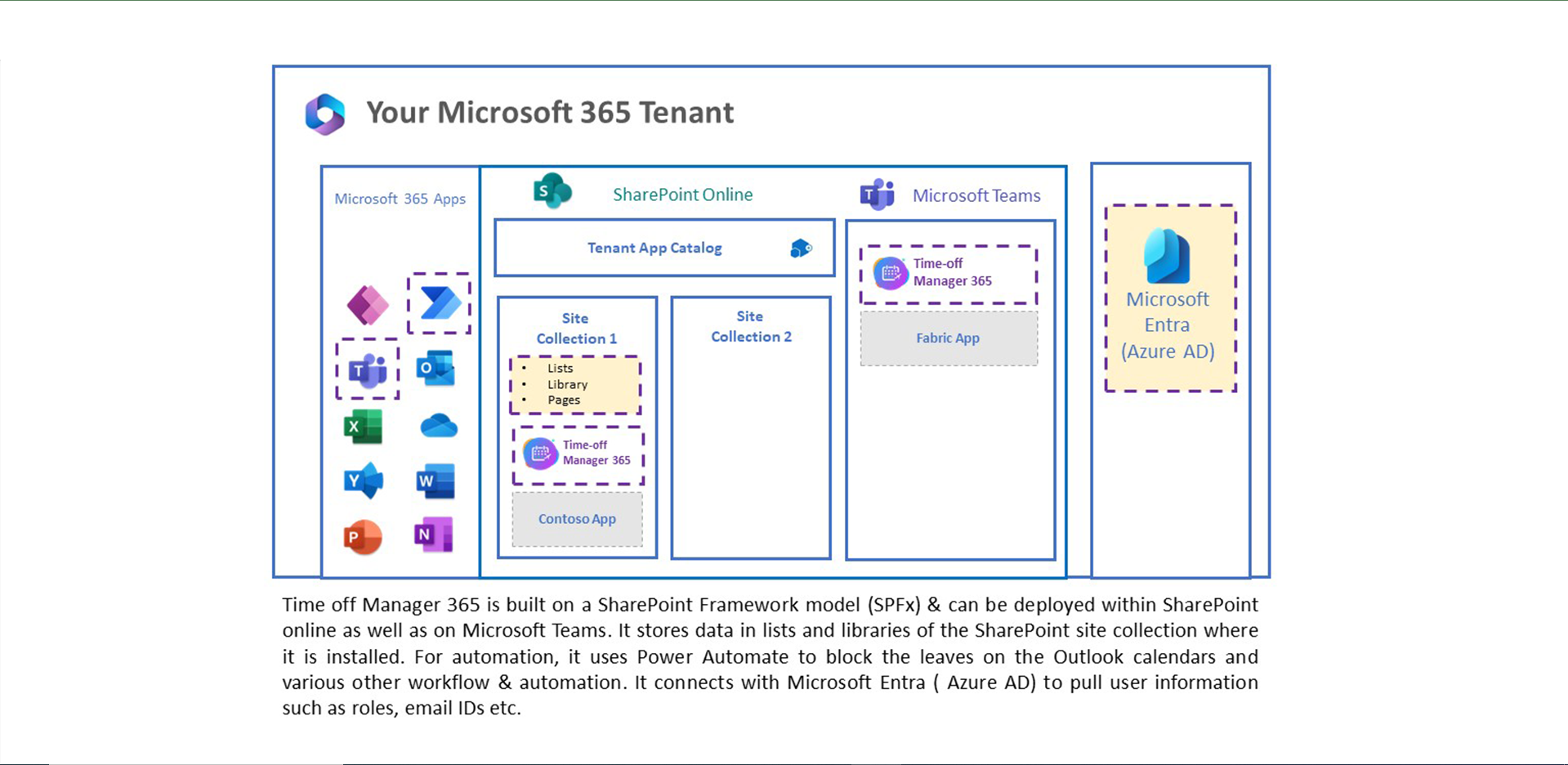The image size is (1568, 765).
Task: Click the Outlook icon
Action: 436,368
